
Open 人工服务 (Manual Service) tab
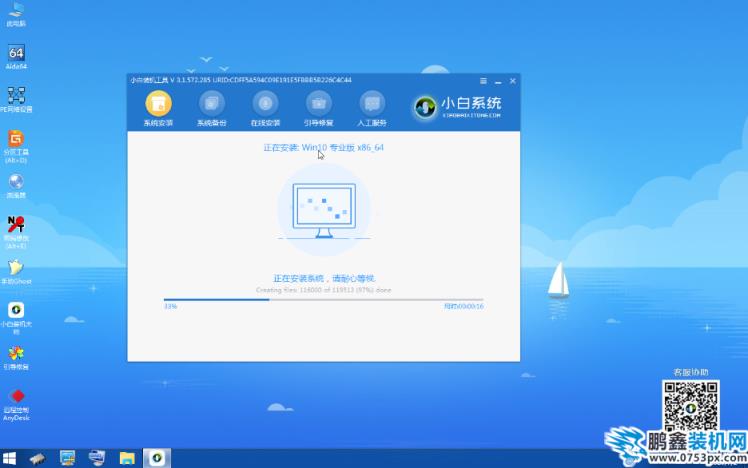[x=372, y=109]
